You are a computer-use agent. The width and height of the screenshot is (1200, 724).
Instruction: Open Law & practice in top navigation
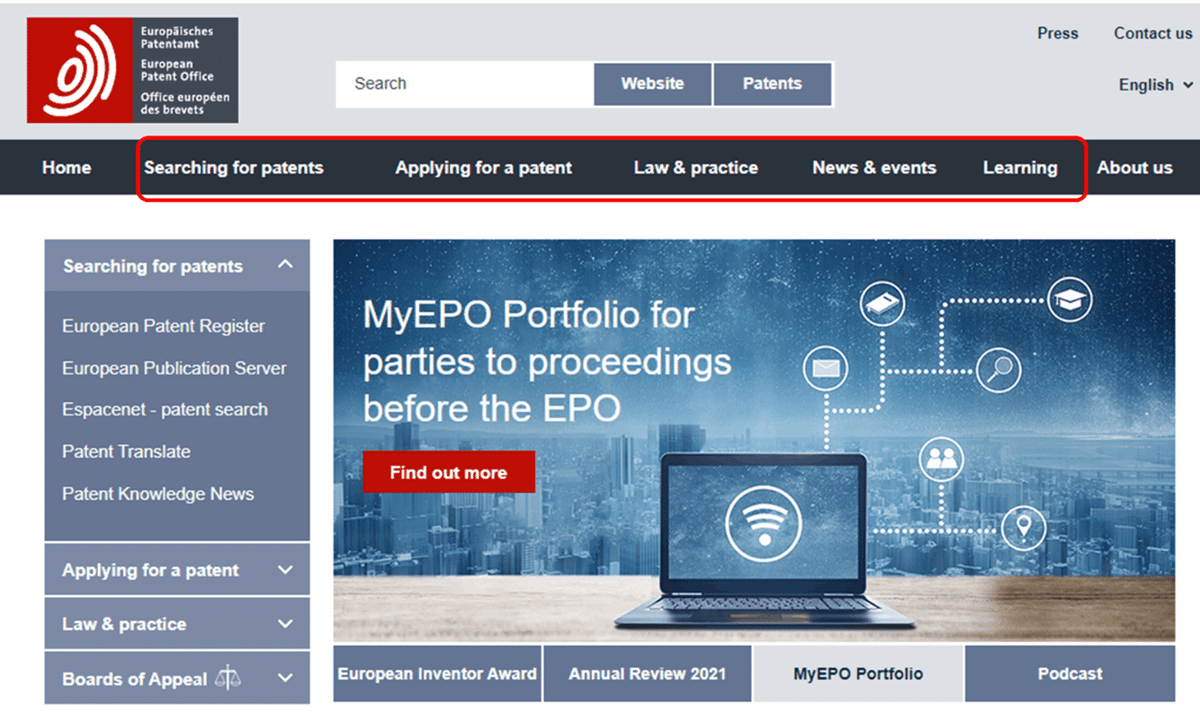(696, 167)
